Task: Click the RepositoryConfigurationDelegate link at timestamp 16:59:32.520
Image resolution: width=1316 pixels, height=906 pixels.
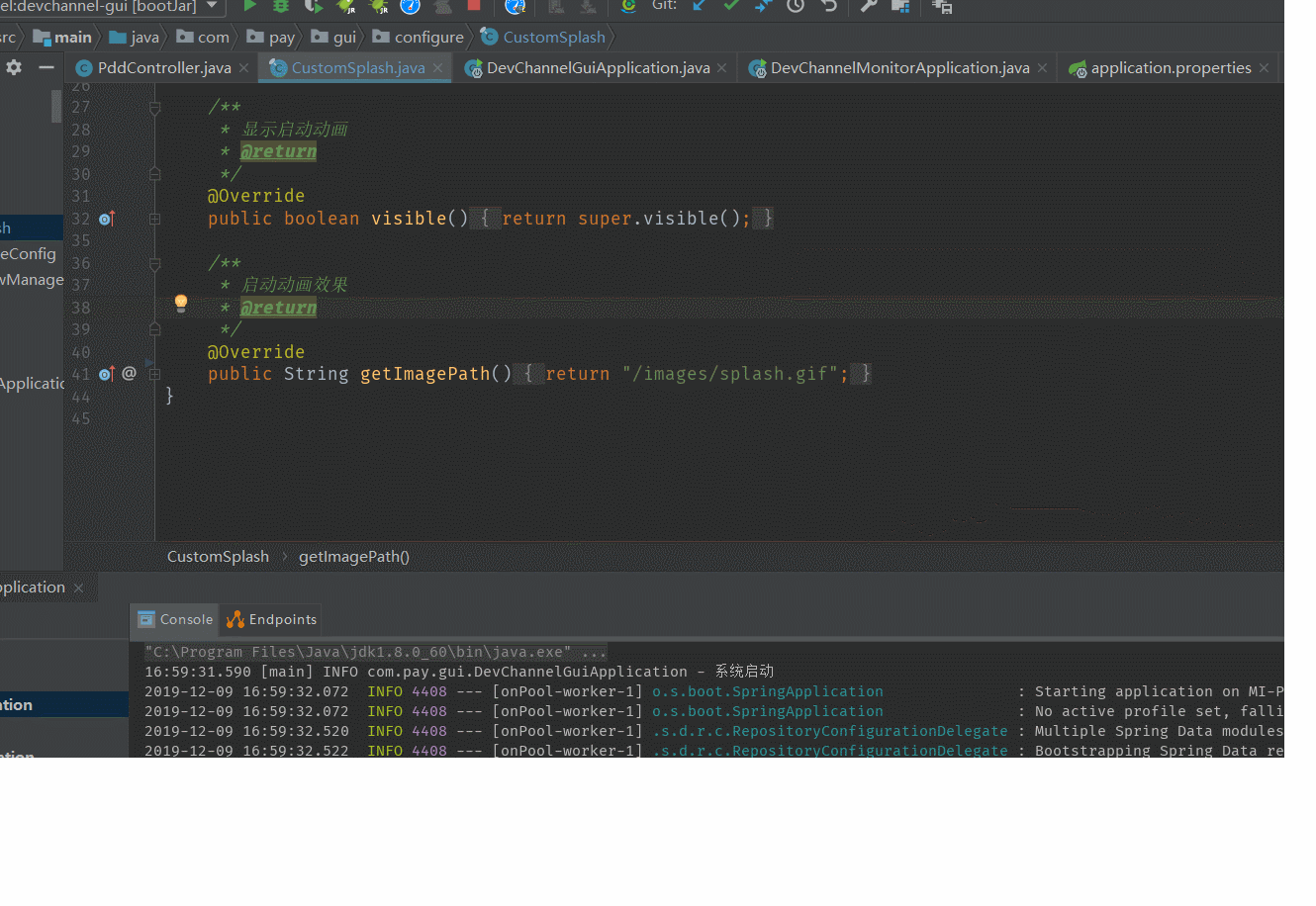Action: coord(829,731)
